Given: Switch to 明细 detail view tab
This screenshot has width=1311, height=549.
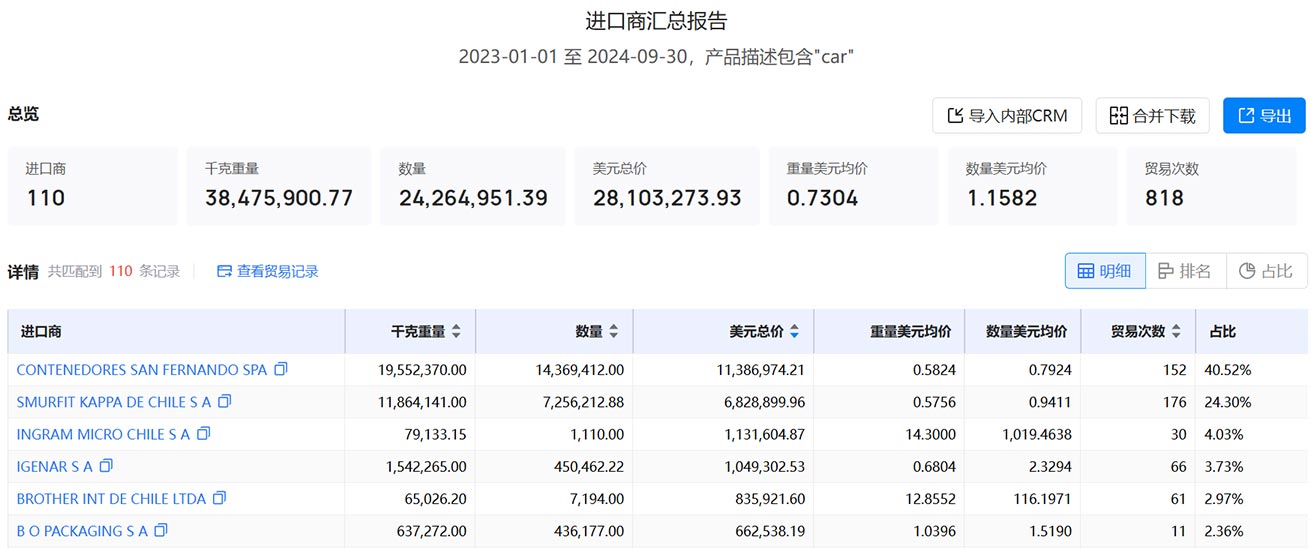Looking at the screenshot, I should (x=1105, y=271).
